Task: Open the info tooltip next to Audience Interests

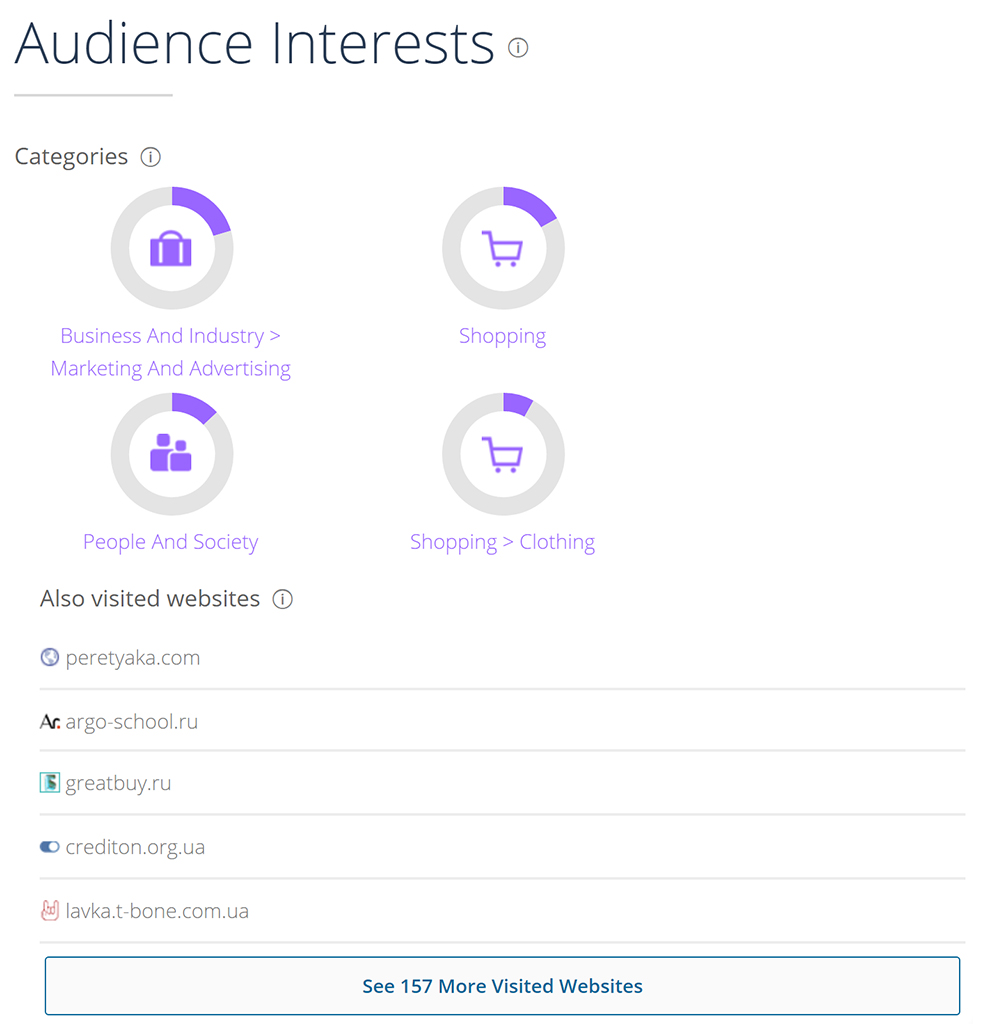Action: pyautogui.click(x=517, y=47)
